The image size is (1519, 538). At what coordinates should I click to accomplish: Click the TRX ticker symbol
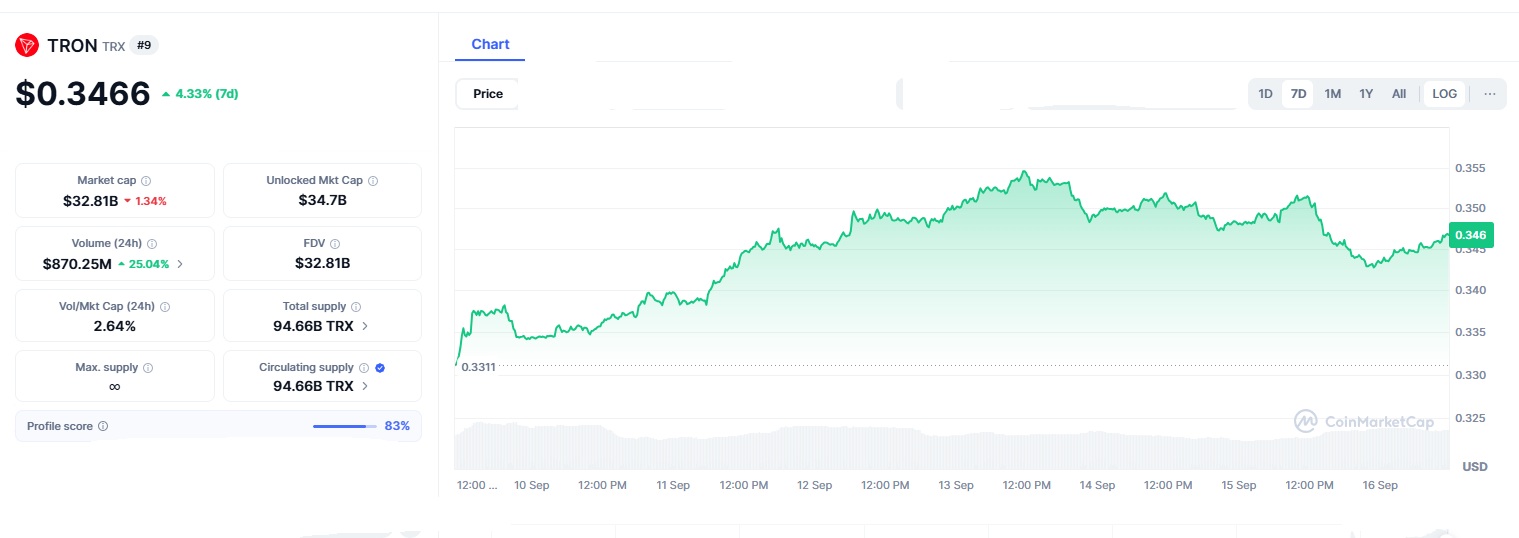pos(114,46)
